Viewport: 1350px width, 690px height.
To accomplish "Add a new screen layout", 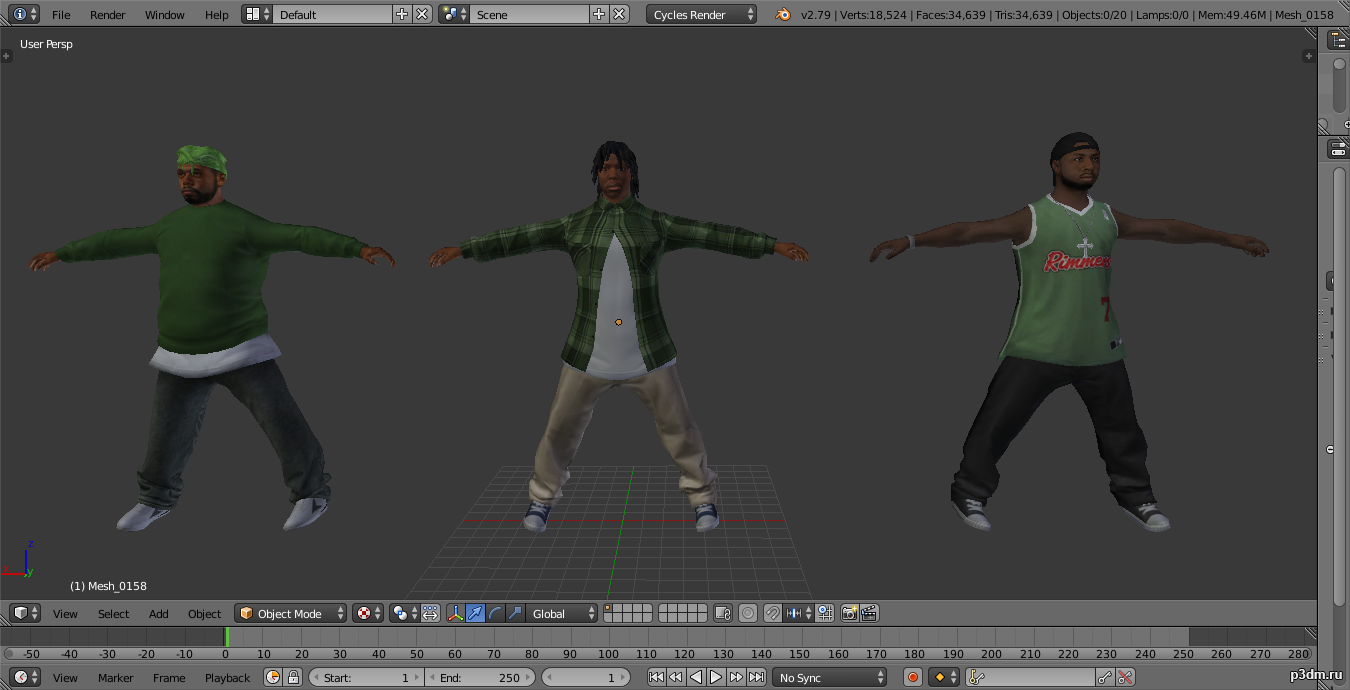I will point(402,14).
